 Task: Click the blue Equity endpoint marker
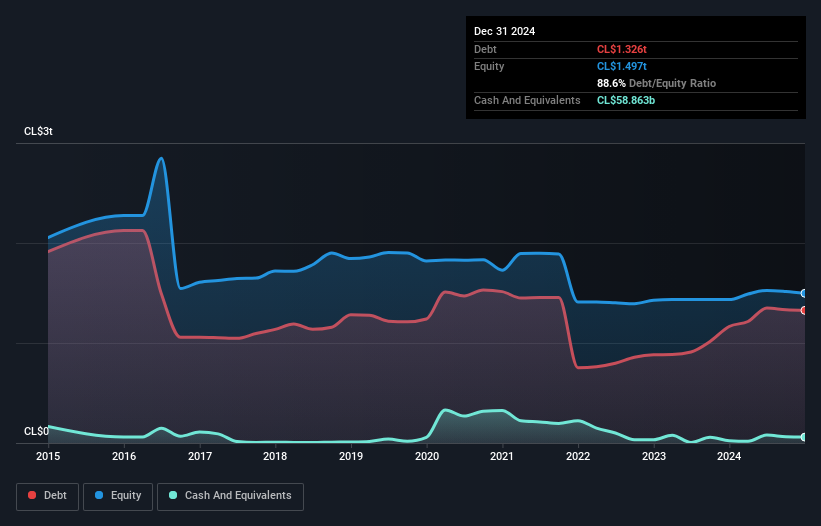[x=804, y=293]
